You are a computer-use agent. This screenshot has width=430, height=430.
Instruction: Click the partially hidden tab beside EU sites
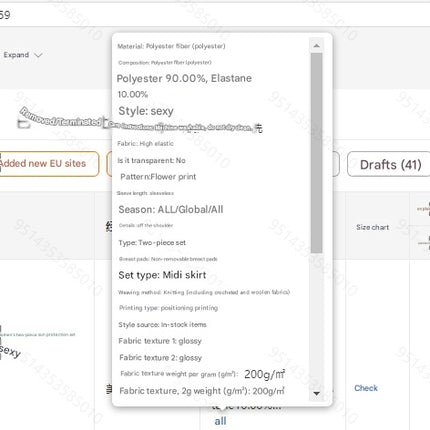click(x=109, y=164)
